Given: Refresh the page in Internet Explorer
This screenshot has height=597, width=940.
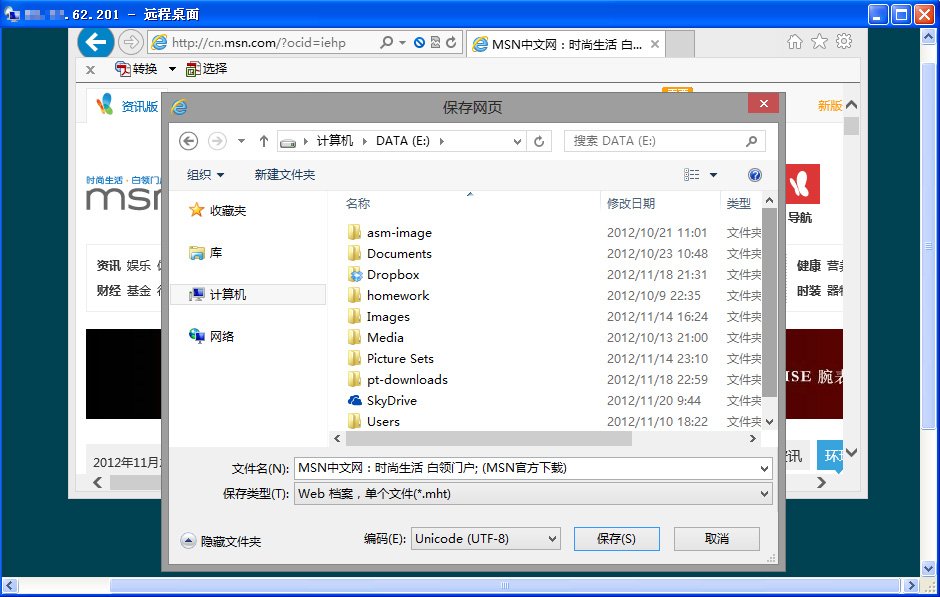Looking at the screenshot, I should 451,43.
